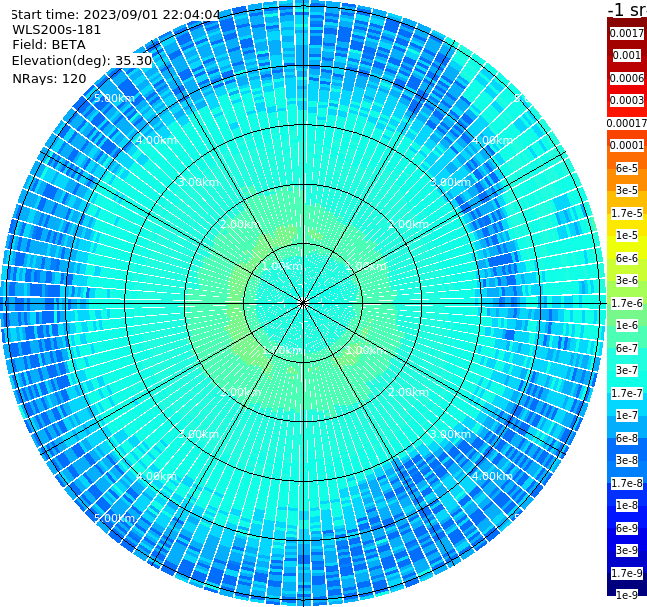Click the 1.7e-6 colorbar value
The image size is (647, 607).
point(627,303)
